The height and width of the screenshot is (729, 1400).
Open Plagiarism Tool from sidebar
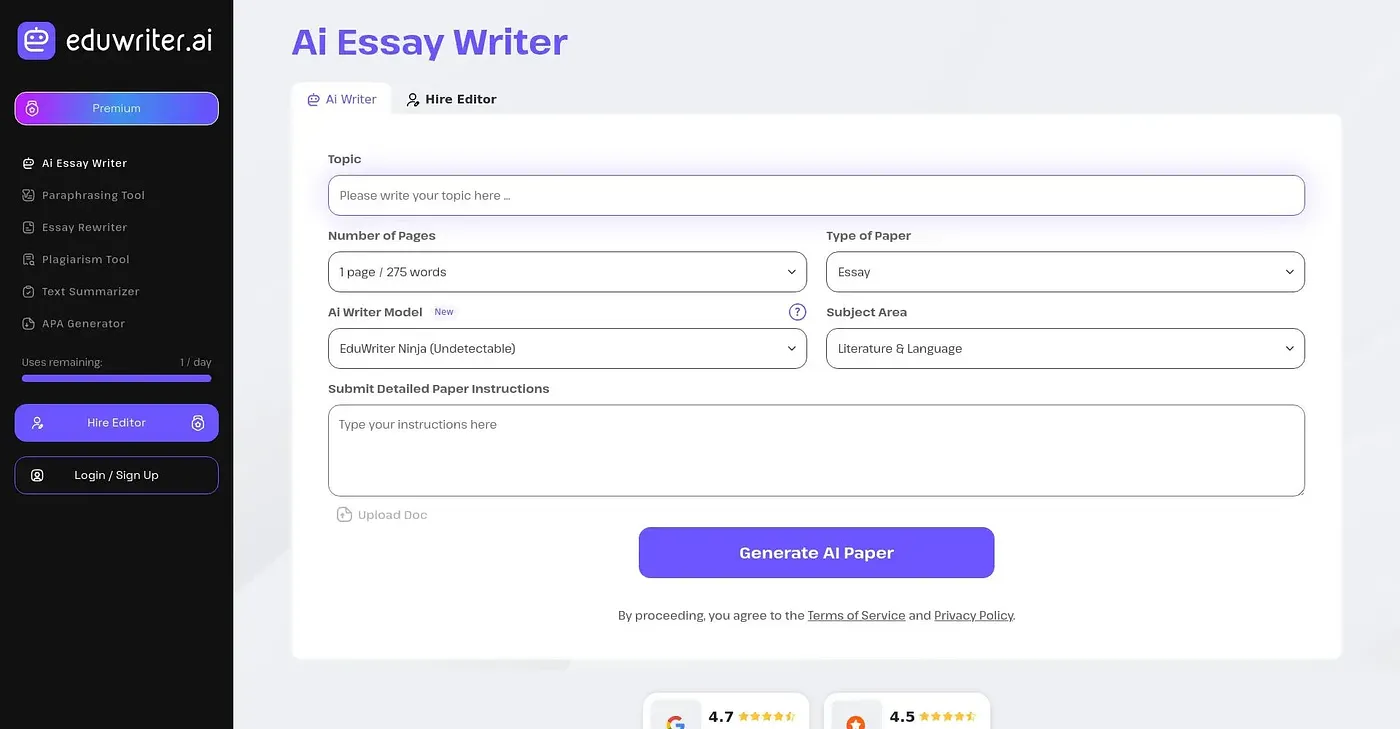pos(86,259)
